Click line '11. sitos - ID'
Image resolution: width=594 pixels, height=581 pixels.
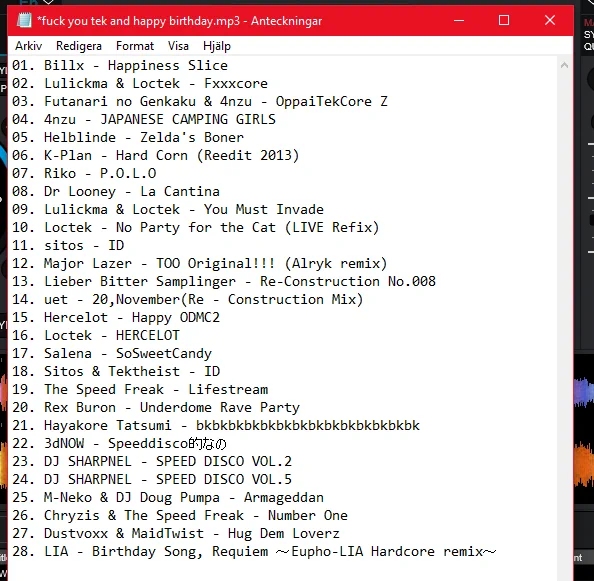coord(68,245)
